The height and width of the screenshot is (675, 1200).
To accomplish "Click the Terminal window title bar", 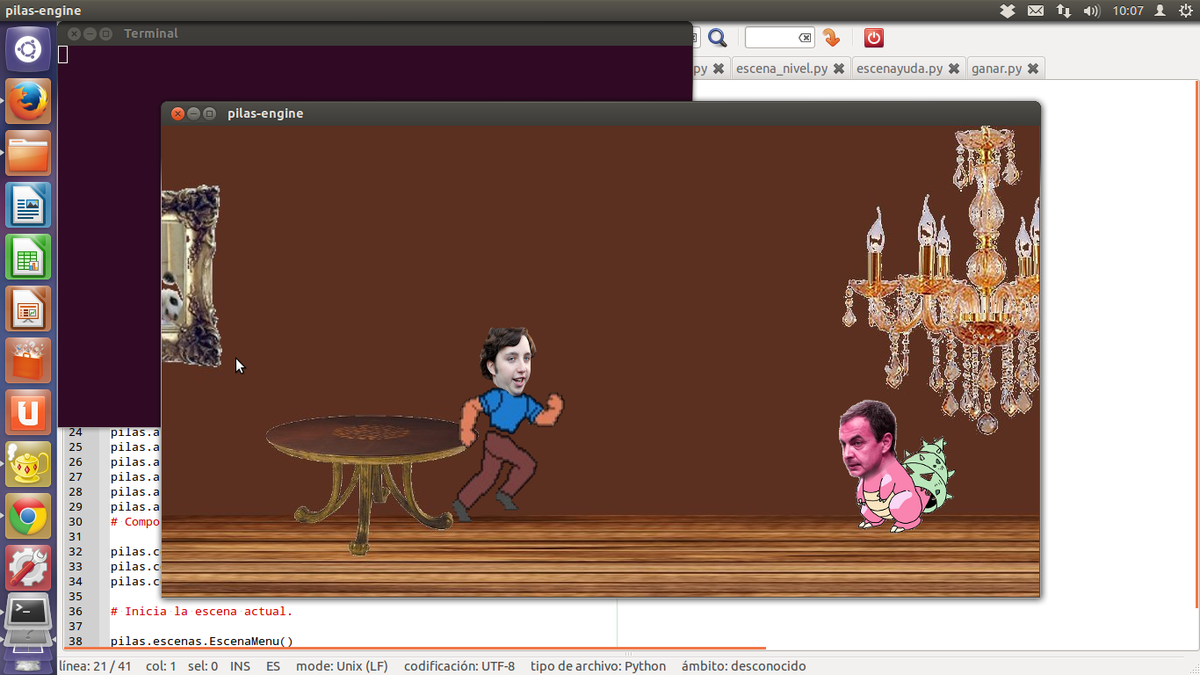I will pos(375,33).
